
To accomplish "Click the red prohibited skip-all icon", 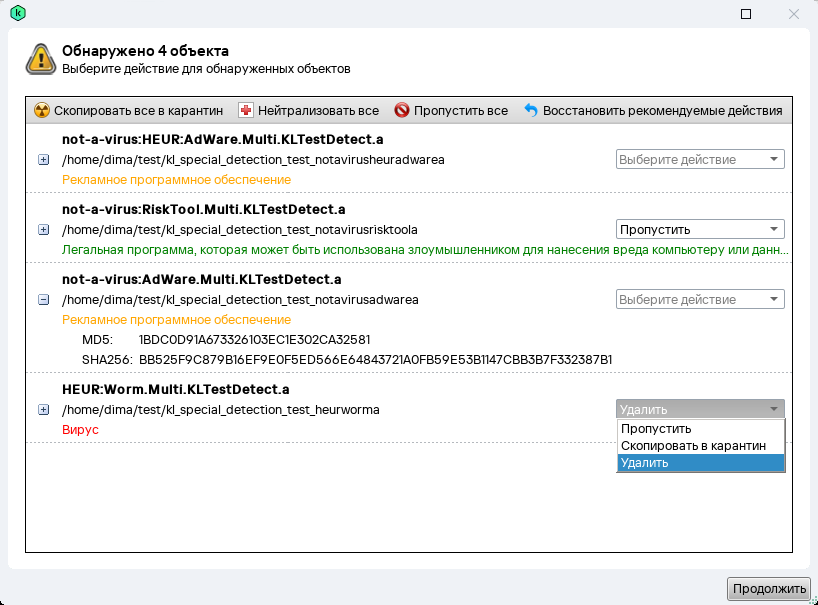I will (402, 111).
